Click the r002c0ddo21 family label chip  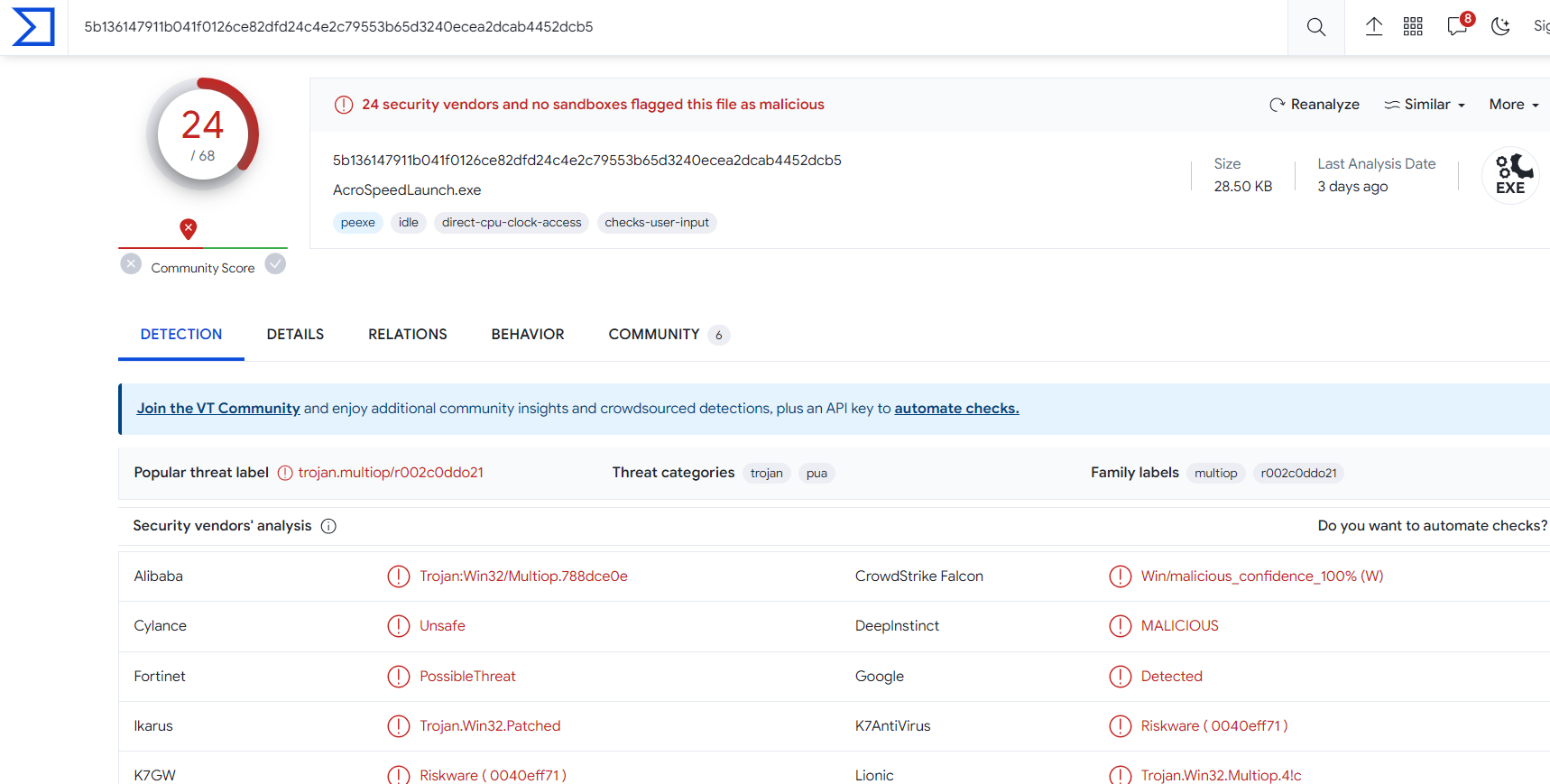tap(1298, 474)
